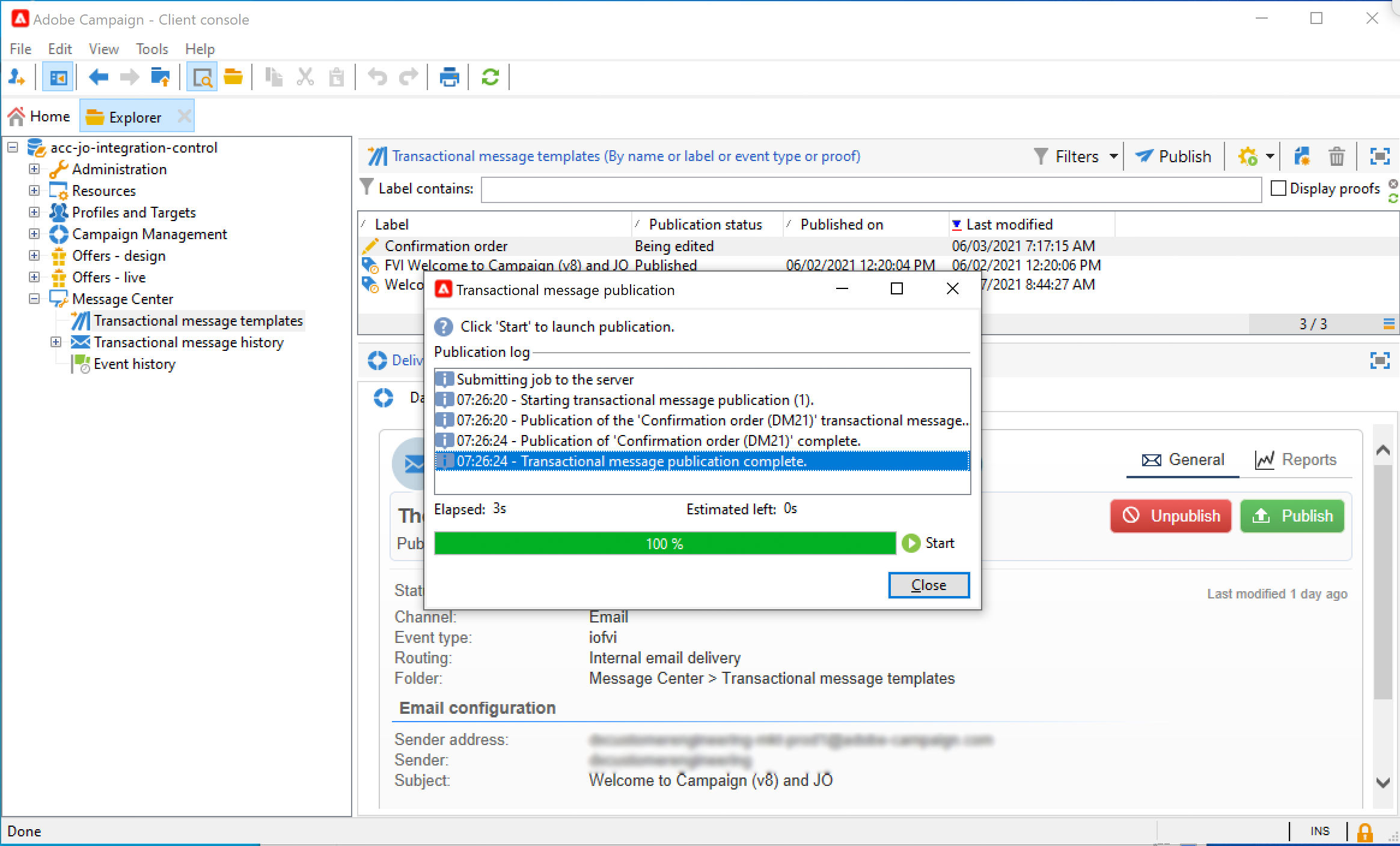Click the refresh toolbar icon
This screenshot has width=1400, height=846.
click(490, 77)
